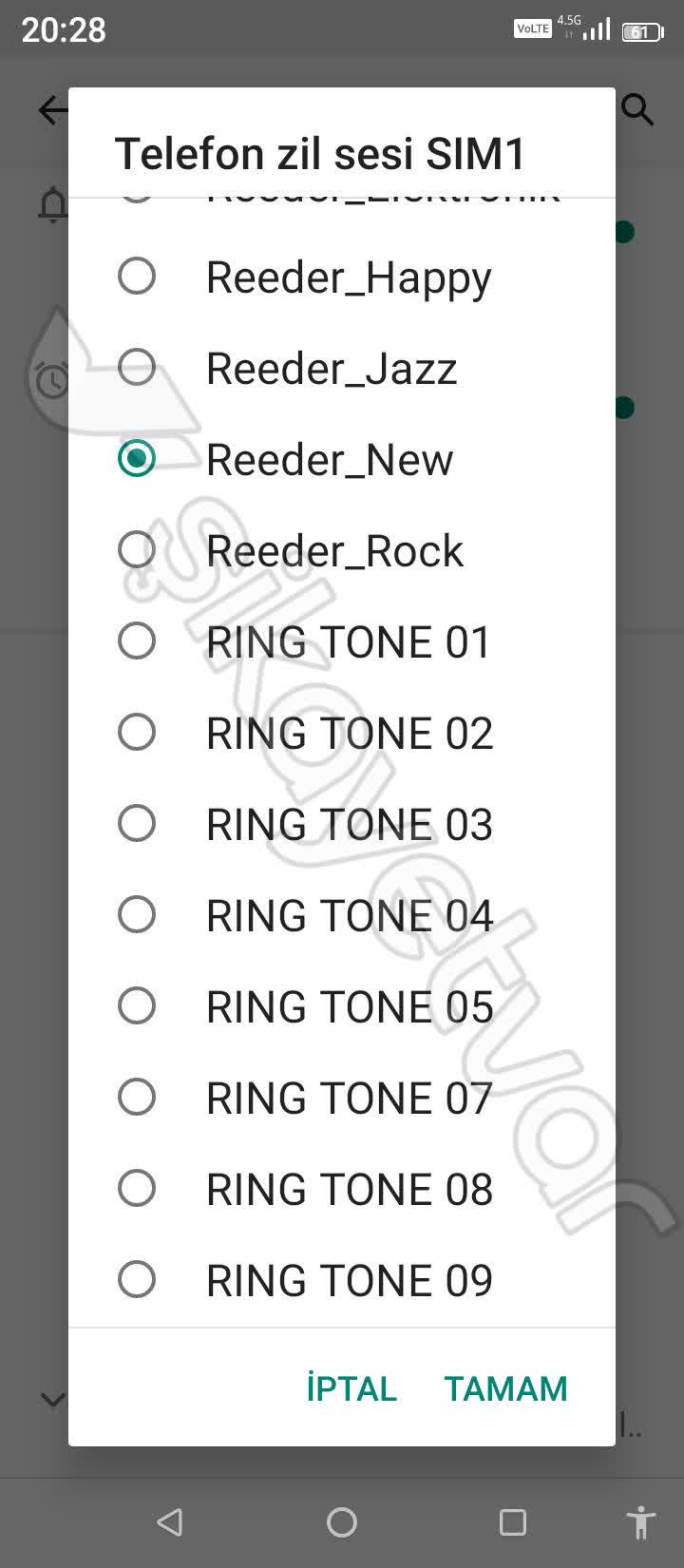Select Reeder_Happy radio button

pos(137,277)
